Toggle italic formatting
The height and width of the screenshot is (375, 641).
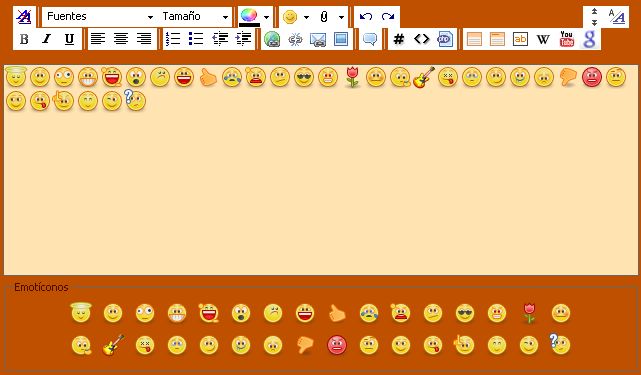(47, 39)
